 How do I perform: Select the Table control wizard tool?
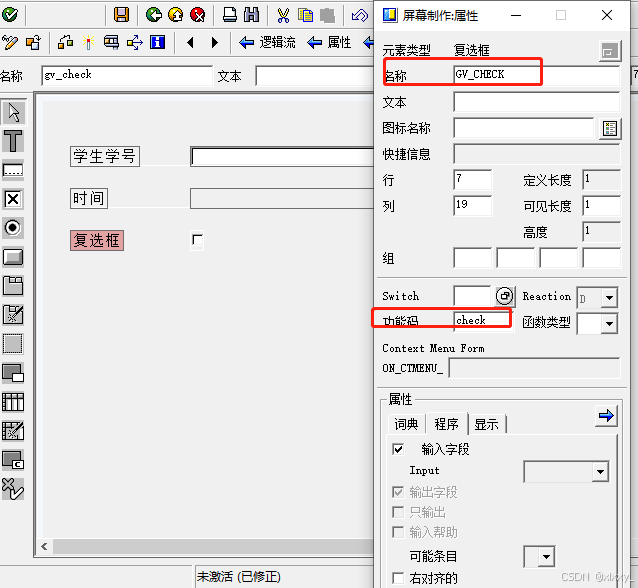pyautogui.click(x=13, y=431)
